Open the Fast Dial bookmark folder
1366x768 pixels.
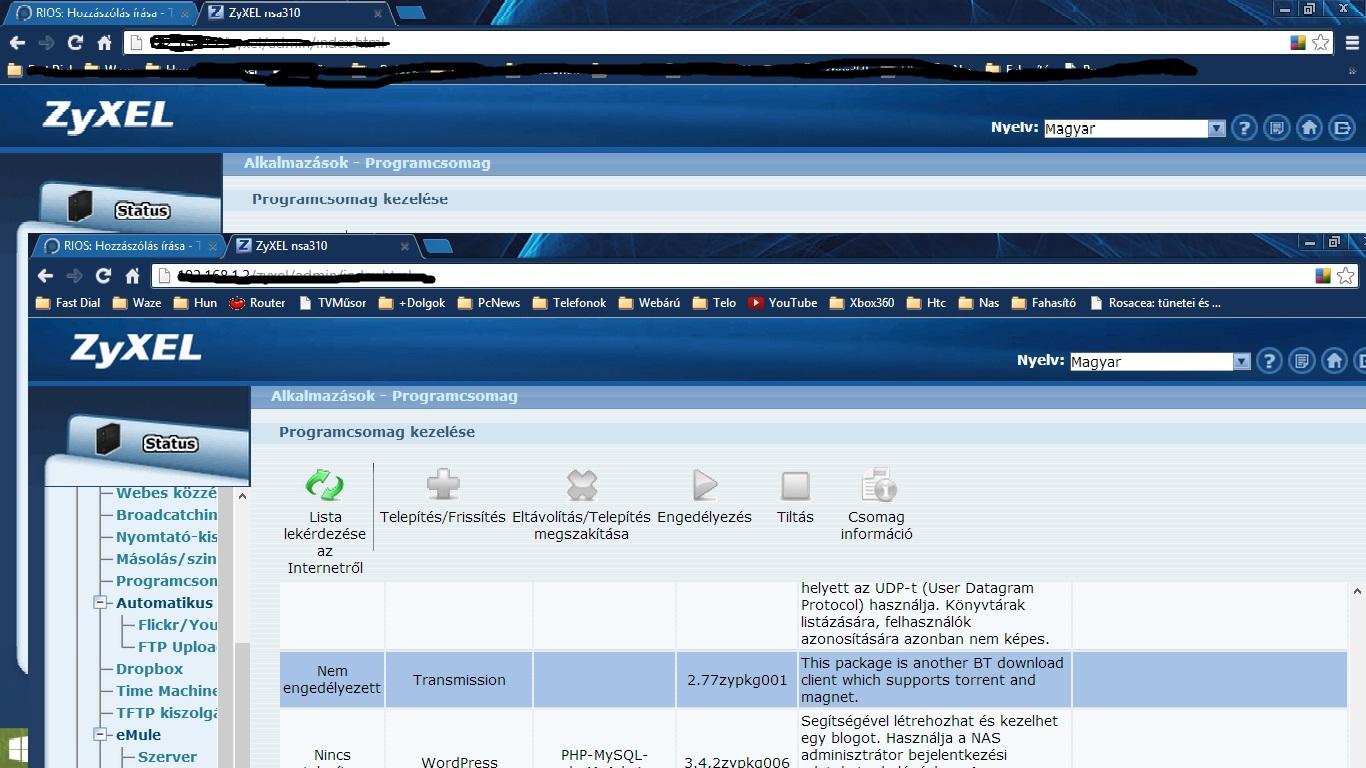[x=68, y=303]
